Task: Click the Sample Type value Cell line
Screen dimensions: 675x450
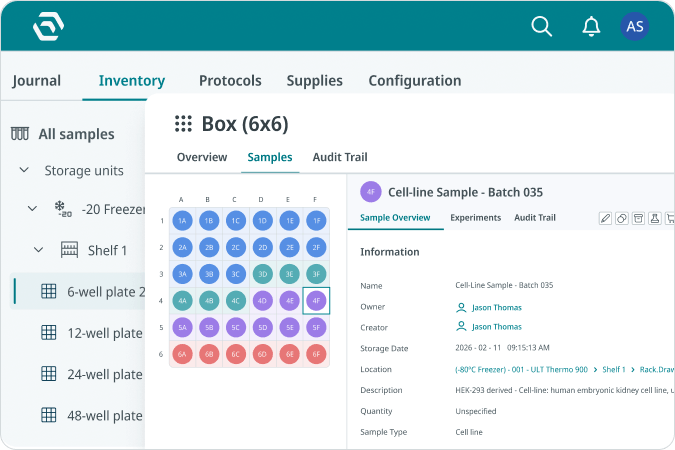Action: [469, 432]
